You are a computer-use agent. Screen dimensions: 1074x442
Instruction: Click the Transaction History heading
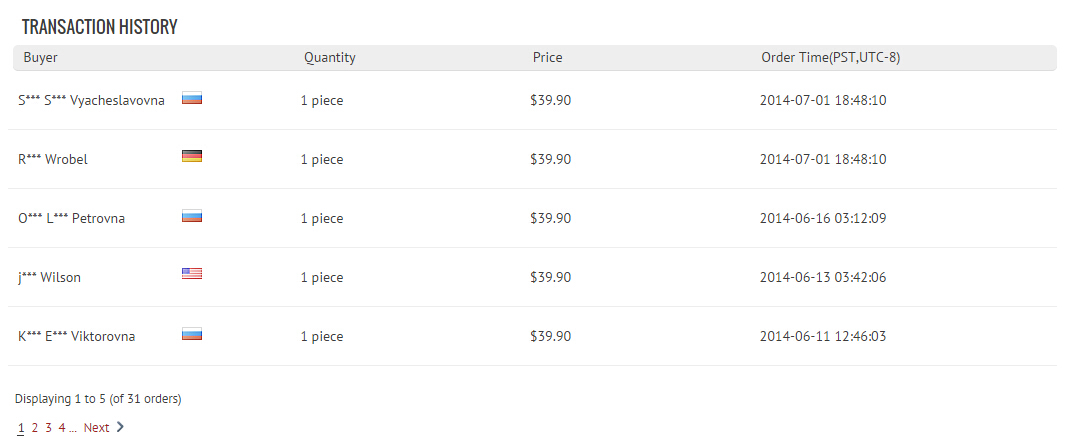click(99, 27)
